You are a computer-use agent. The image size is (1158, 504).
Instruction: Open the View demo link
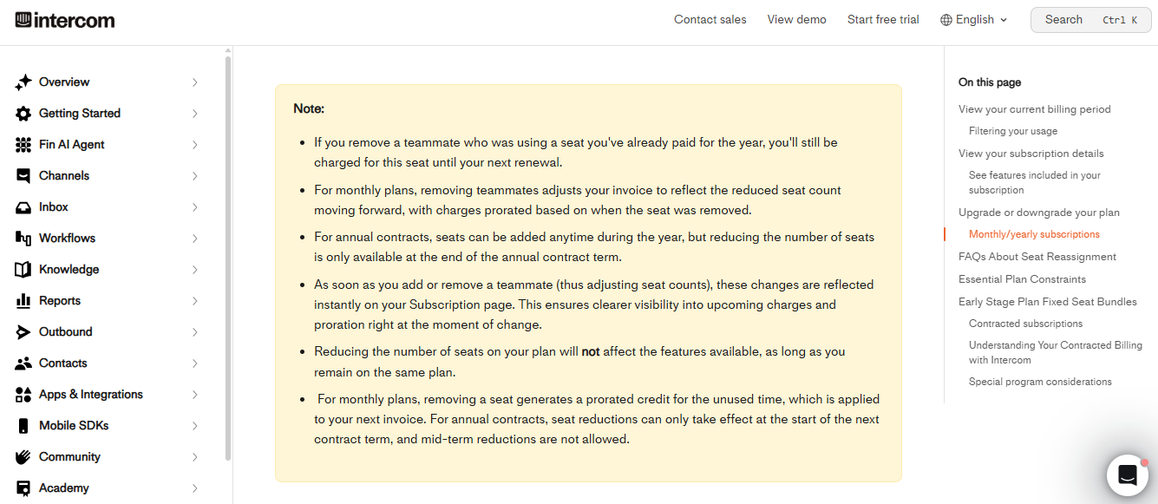coord(796,20)
